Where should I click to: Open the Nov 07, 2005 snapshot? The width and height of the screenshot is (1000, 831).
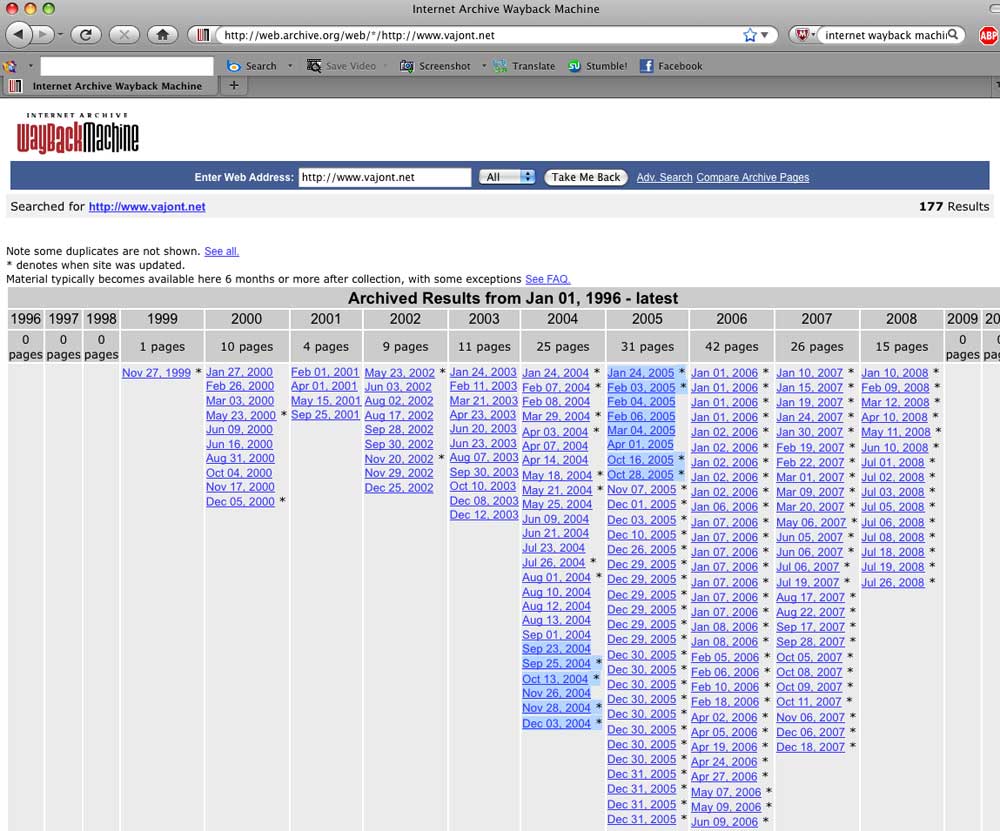[642, 489]
